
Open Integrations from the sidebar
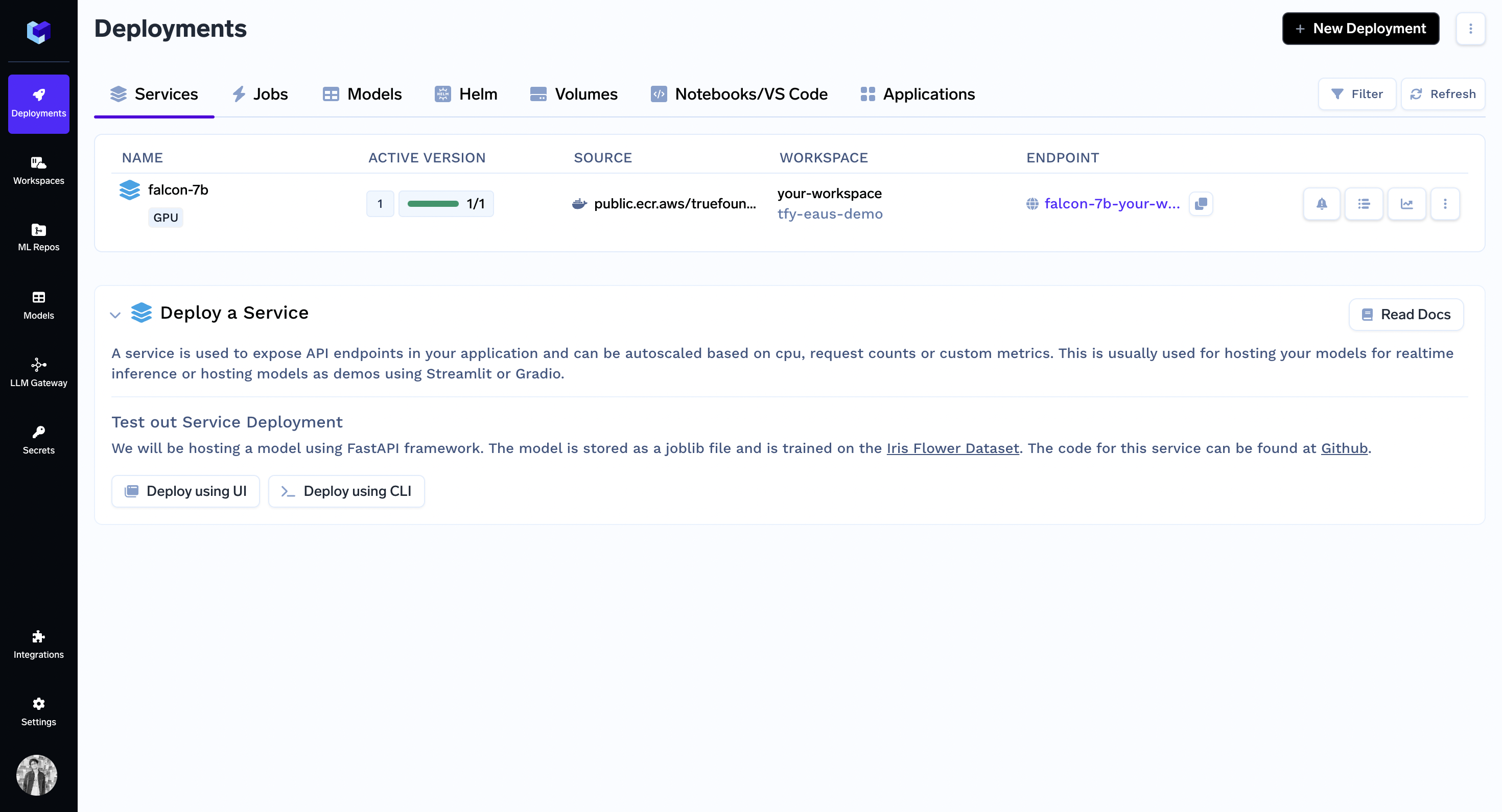pos(38,643)
